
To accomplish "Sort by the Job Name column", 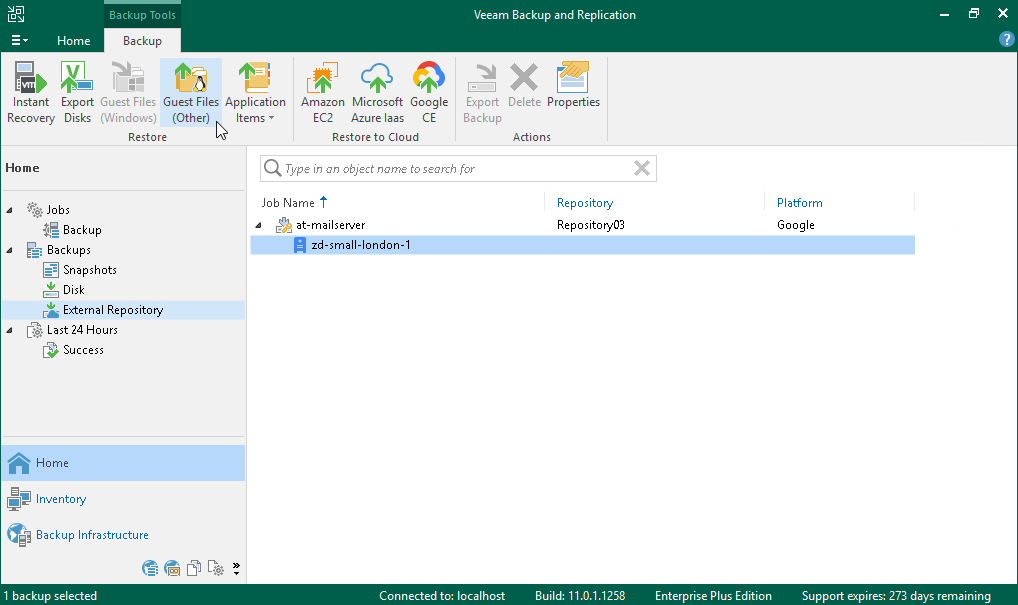I will click(x=288, y=203).
